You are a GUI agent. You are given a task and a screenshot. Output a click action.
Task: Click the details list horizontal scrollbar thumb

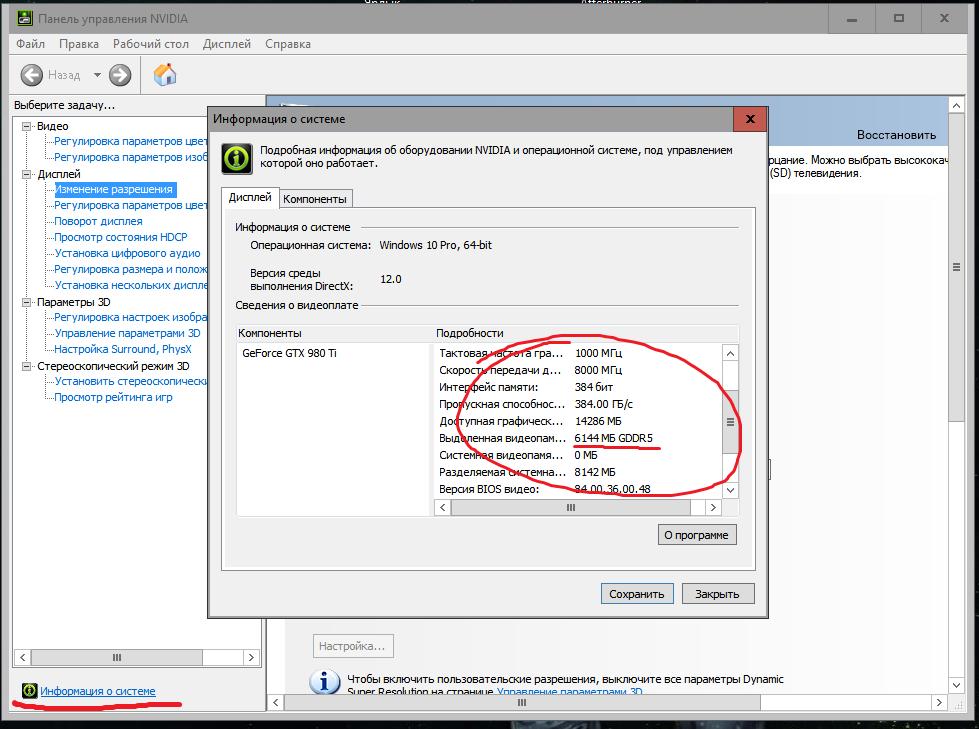[x=571, y=507]
